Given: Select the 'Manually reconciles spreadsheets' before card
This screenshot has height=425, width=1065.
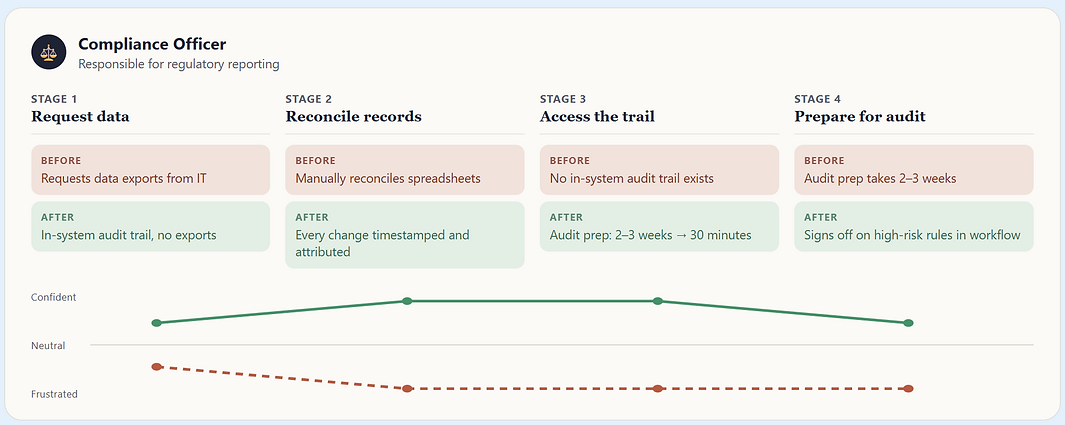Looking at the screenshot, I should pos(405,170).
